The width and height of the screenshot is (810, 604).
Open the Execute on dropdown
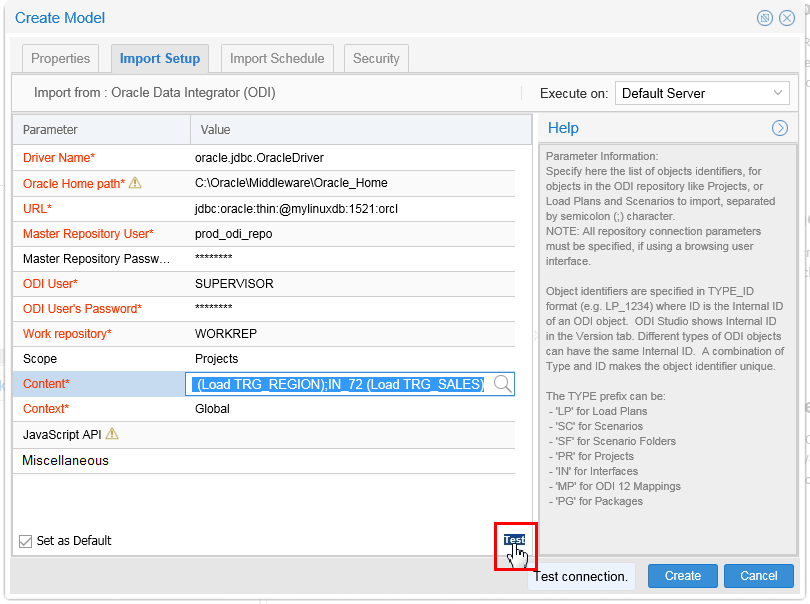coord(702,93)
